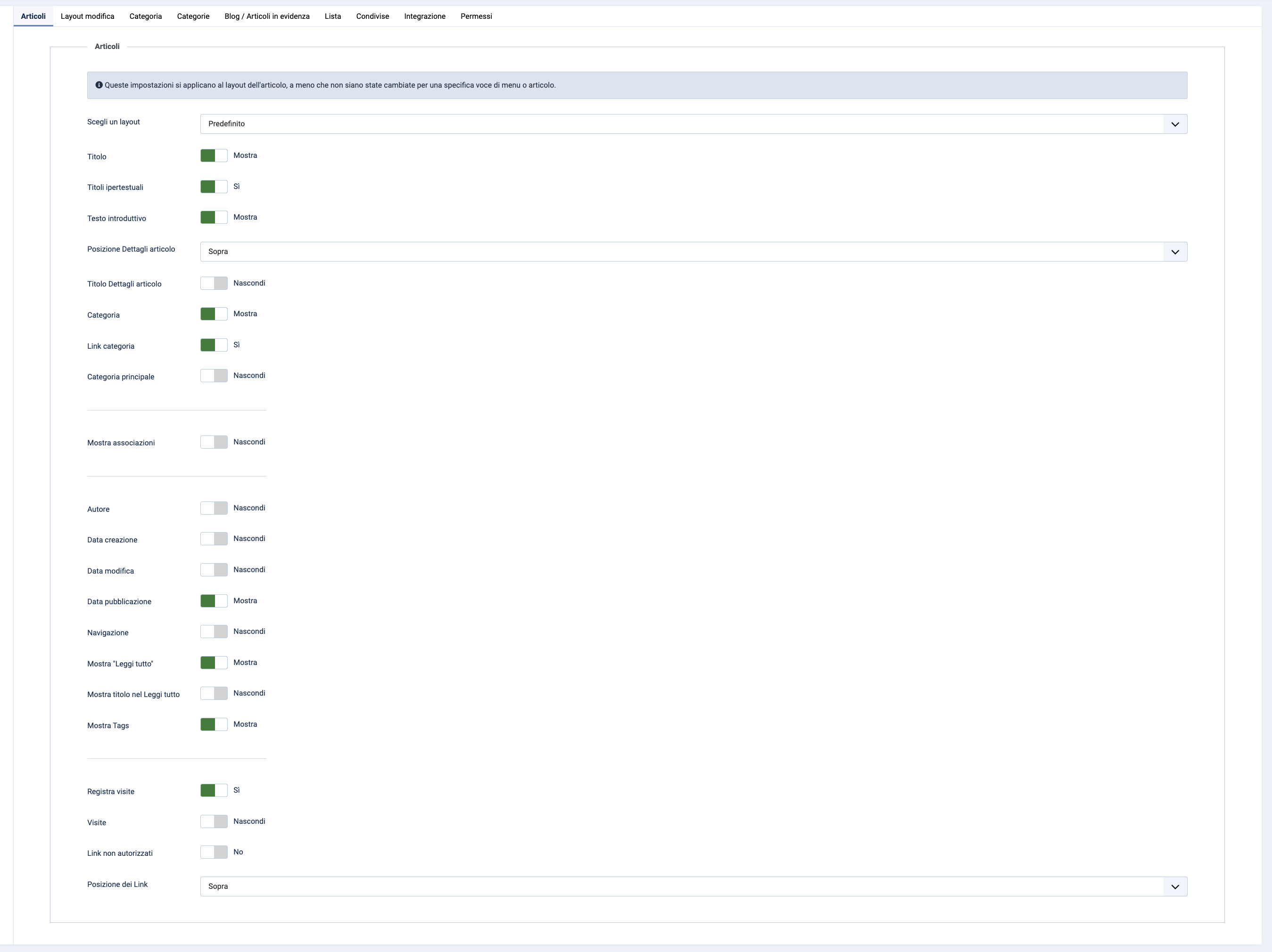Toggle the Registra visite switch
Image resolution: width=1272 pixels, height=952 pixels.
pos(214,790)
